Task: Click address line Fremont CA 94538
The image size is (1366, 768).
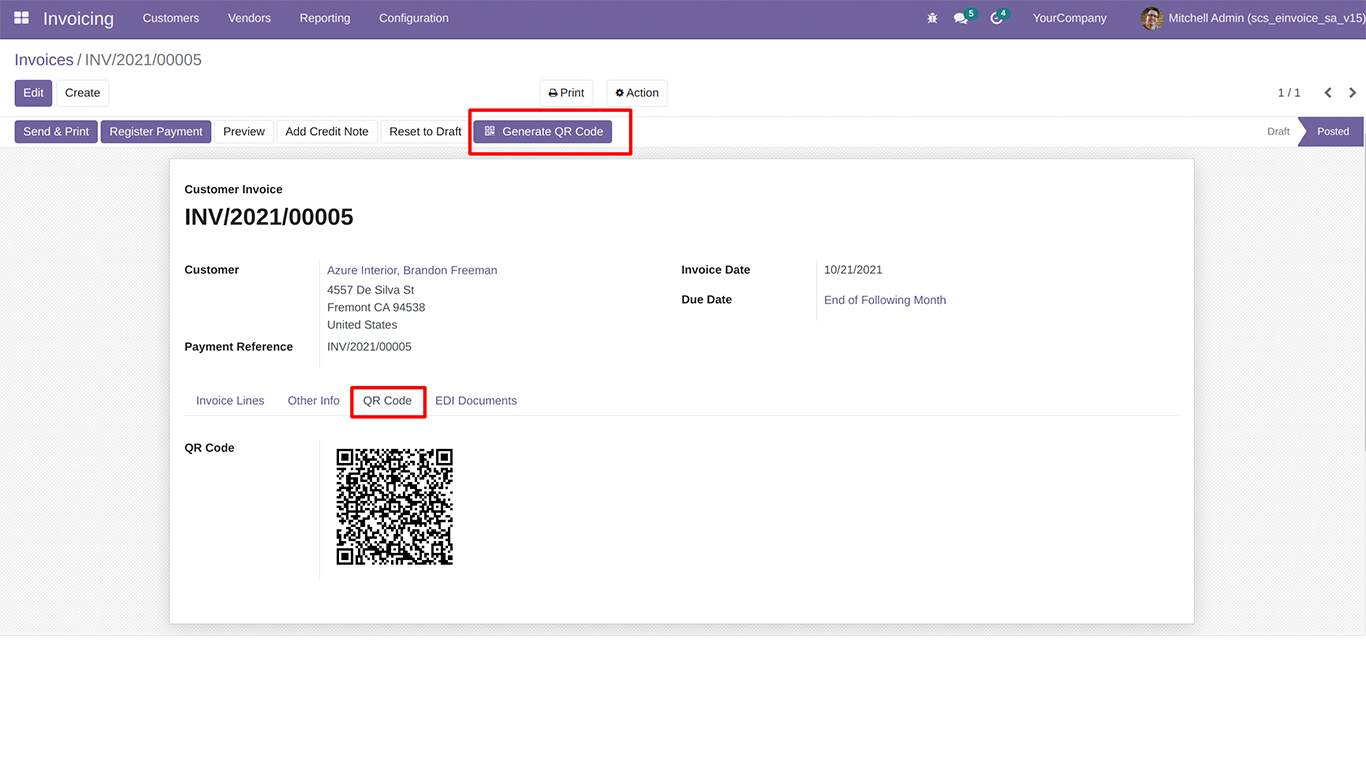Action: click(376, 308)
